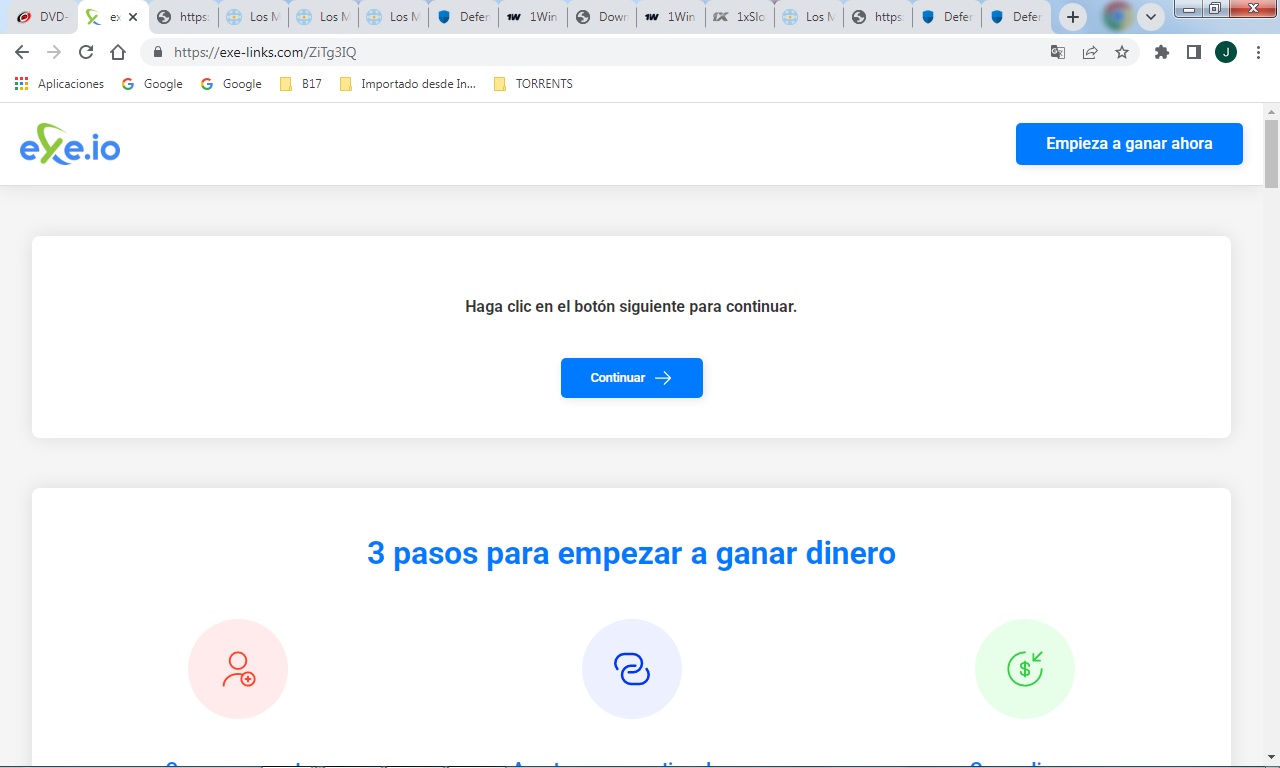Open the TORRENTS bookmarks folder
Screen dimensions: 1280x768
533,84
